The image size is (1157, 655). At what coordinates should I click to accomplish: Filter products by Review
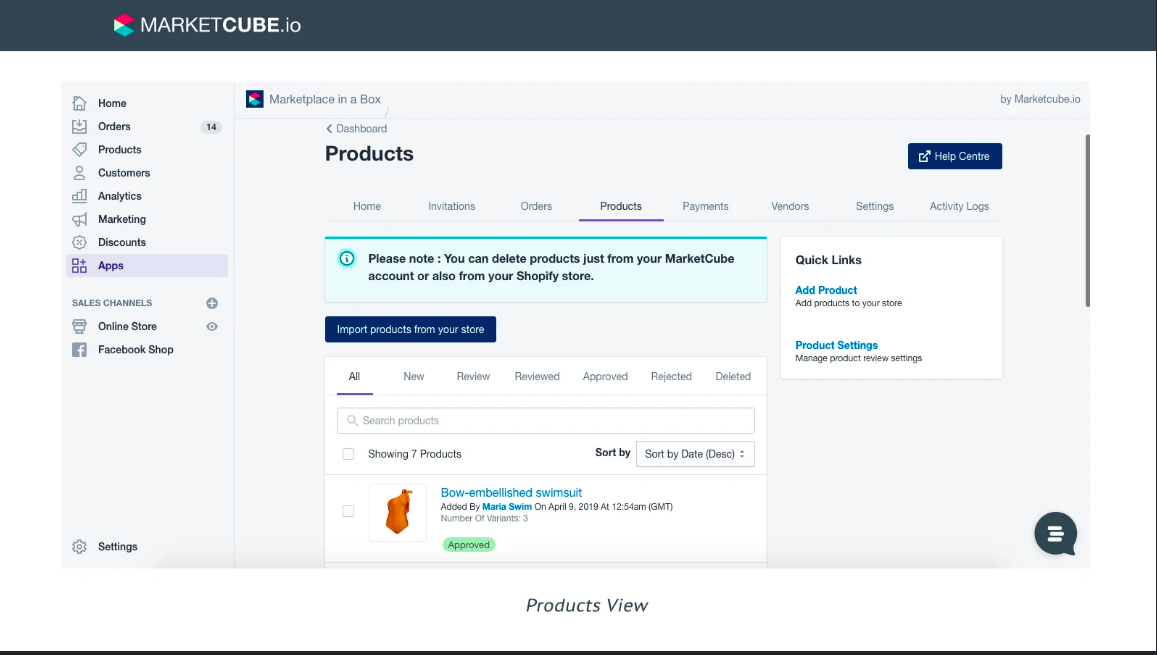[473, 376]
